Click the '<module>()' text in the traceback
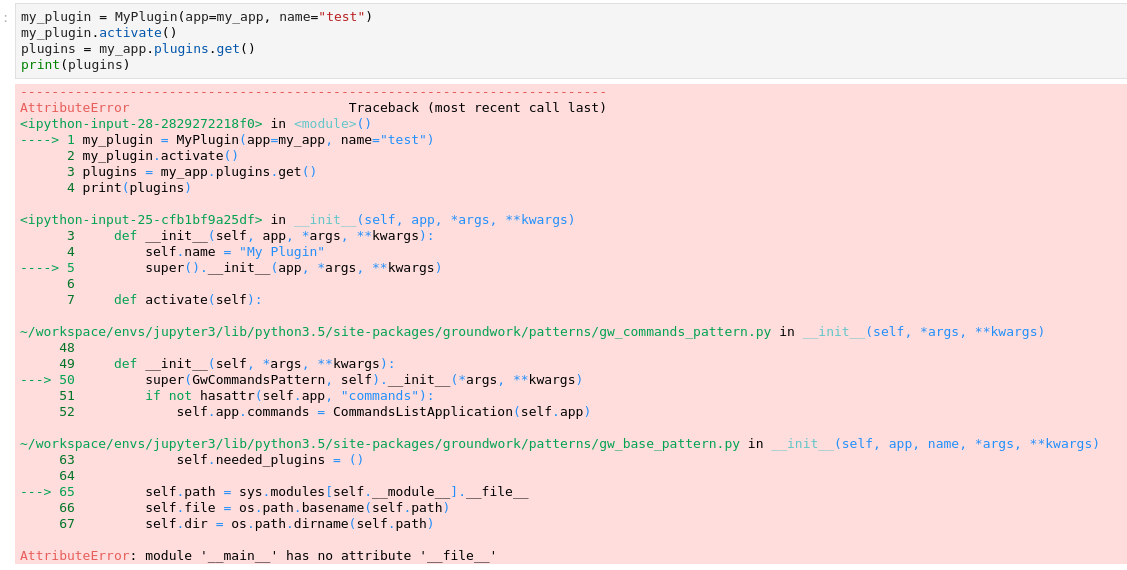Image resolution: width=1127 pixels, height=570 pixels. (333, 124)
